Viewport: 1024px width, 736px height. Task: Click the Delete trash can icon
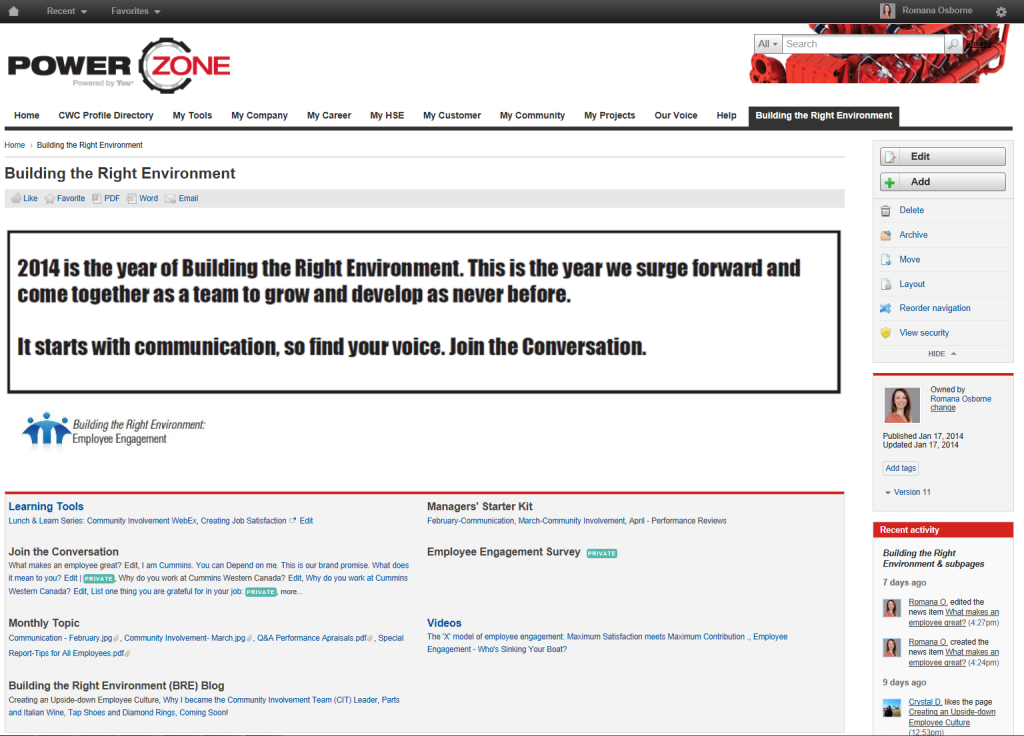point(886,210)
